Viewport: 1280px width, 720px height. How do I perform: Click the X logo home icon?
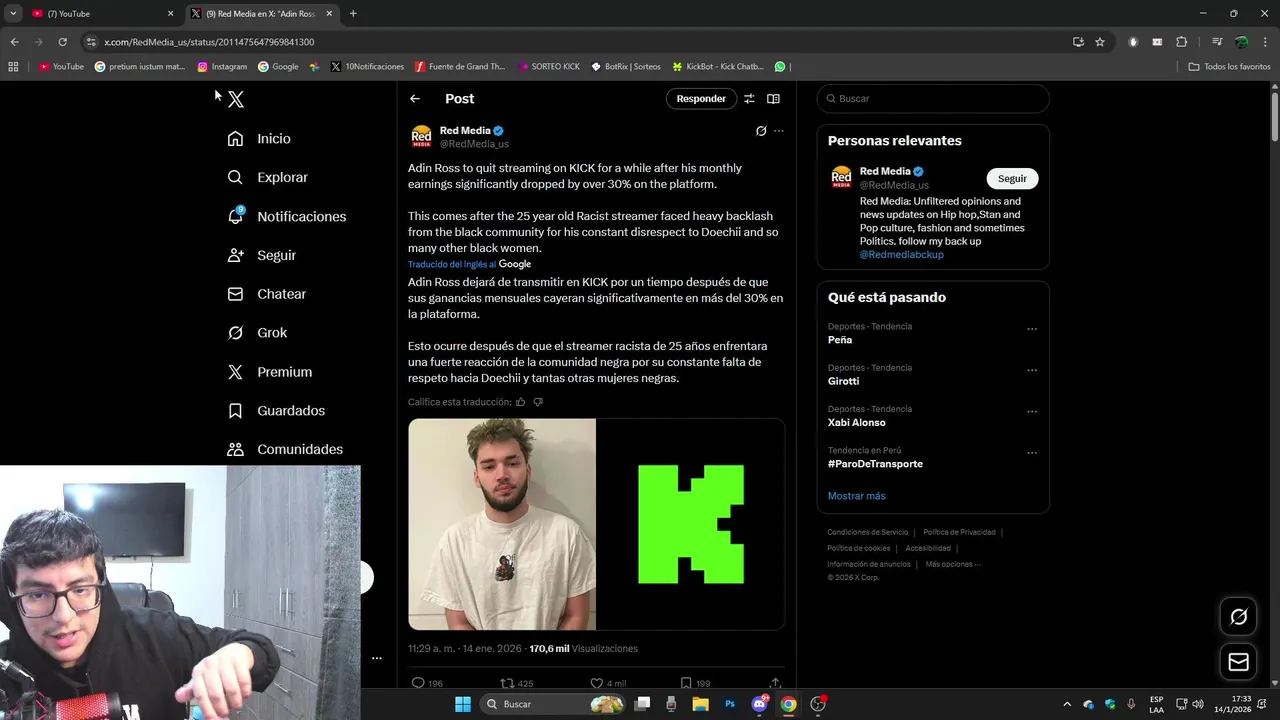pyautogui.click(x=236, y=99)
